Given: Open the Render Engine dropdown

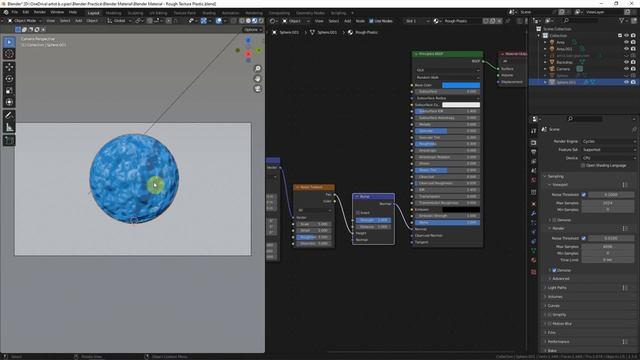Looking at the screenshot, I should click(x=608, y=141).
